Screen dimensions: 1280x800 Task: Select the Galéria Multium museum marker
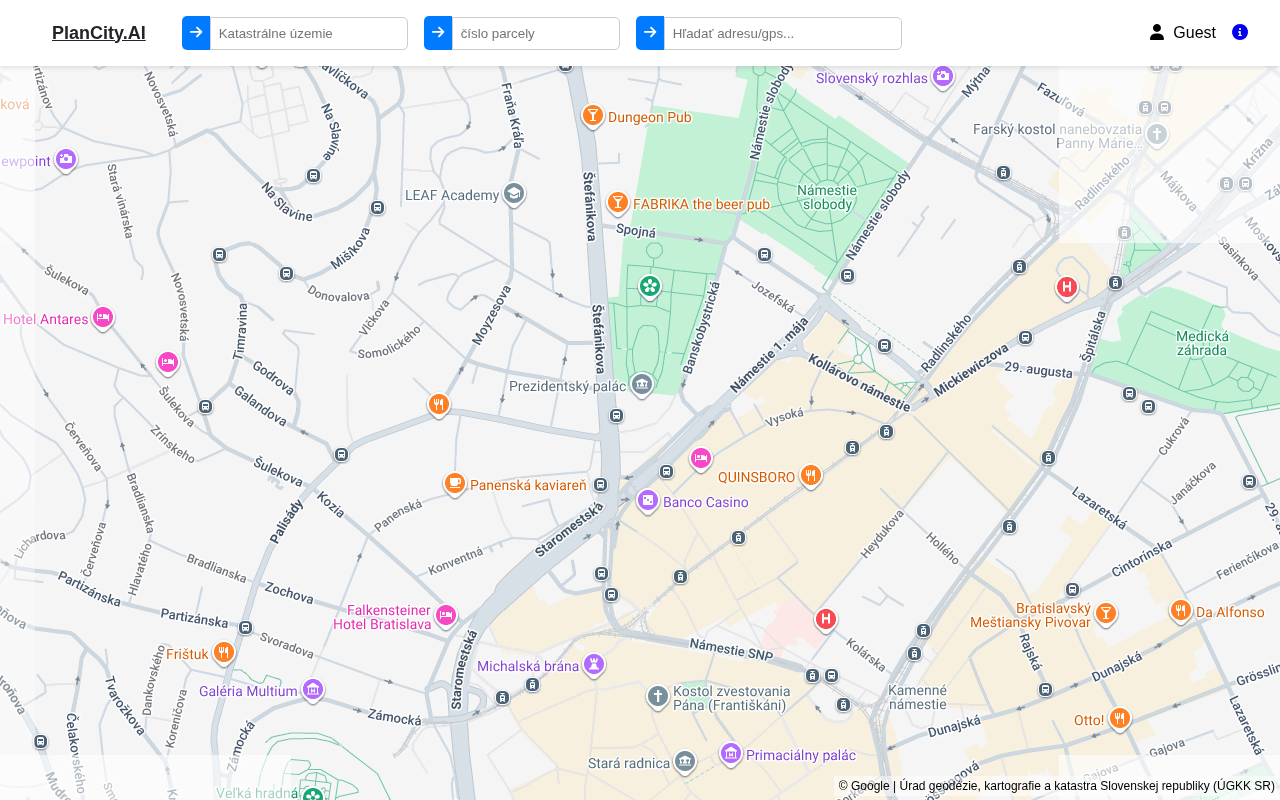[x=313, y=690]
